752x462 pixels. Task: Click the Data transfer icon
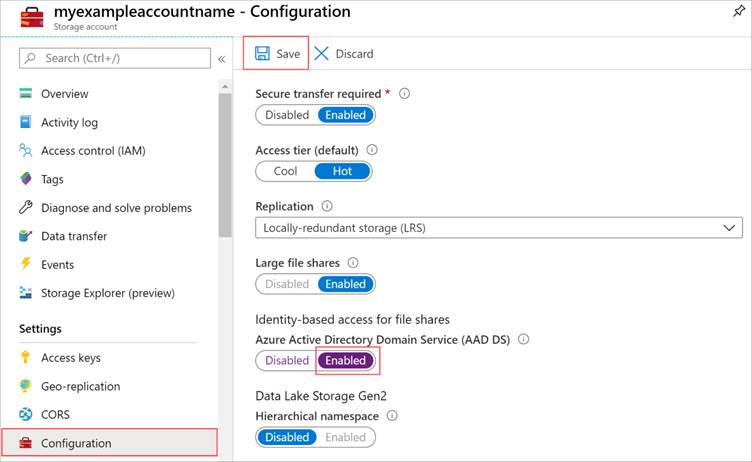pos(25,236)
